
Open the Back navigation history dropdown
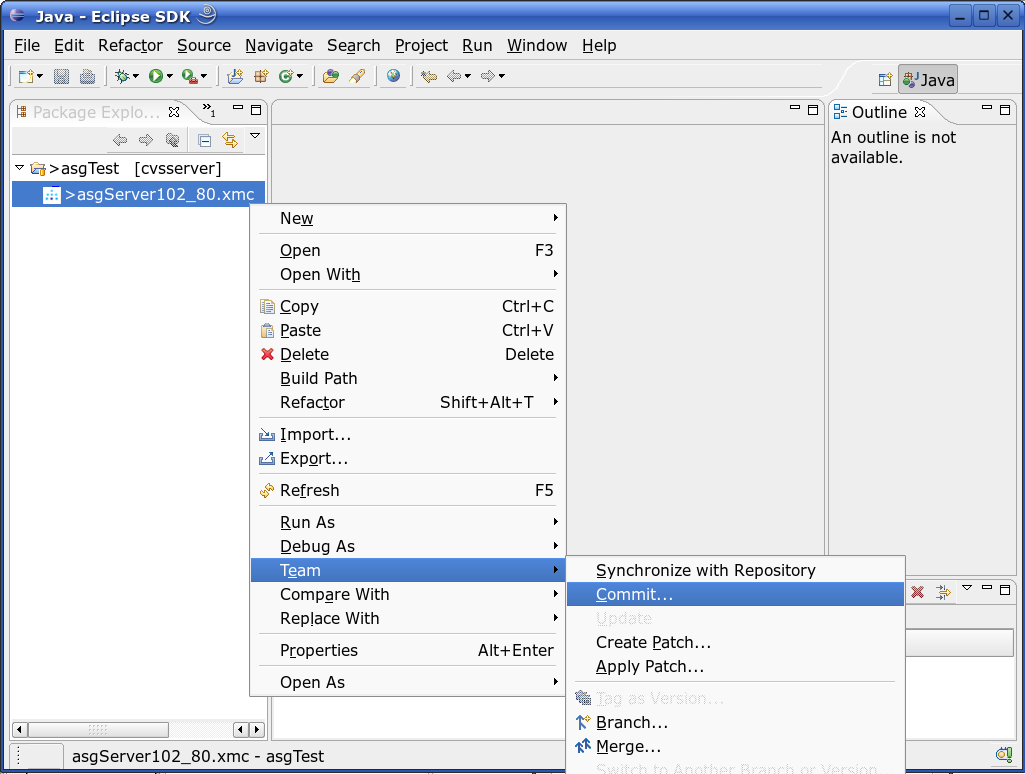coord(467,76)
